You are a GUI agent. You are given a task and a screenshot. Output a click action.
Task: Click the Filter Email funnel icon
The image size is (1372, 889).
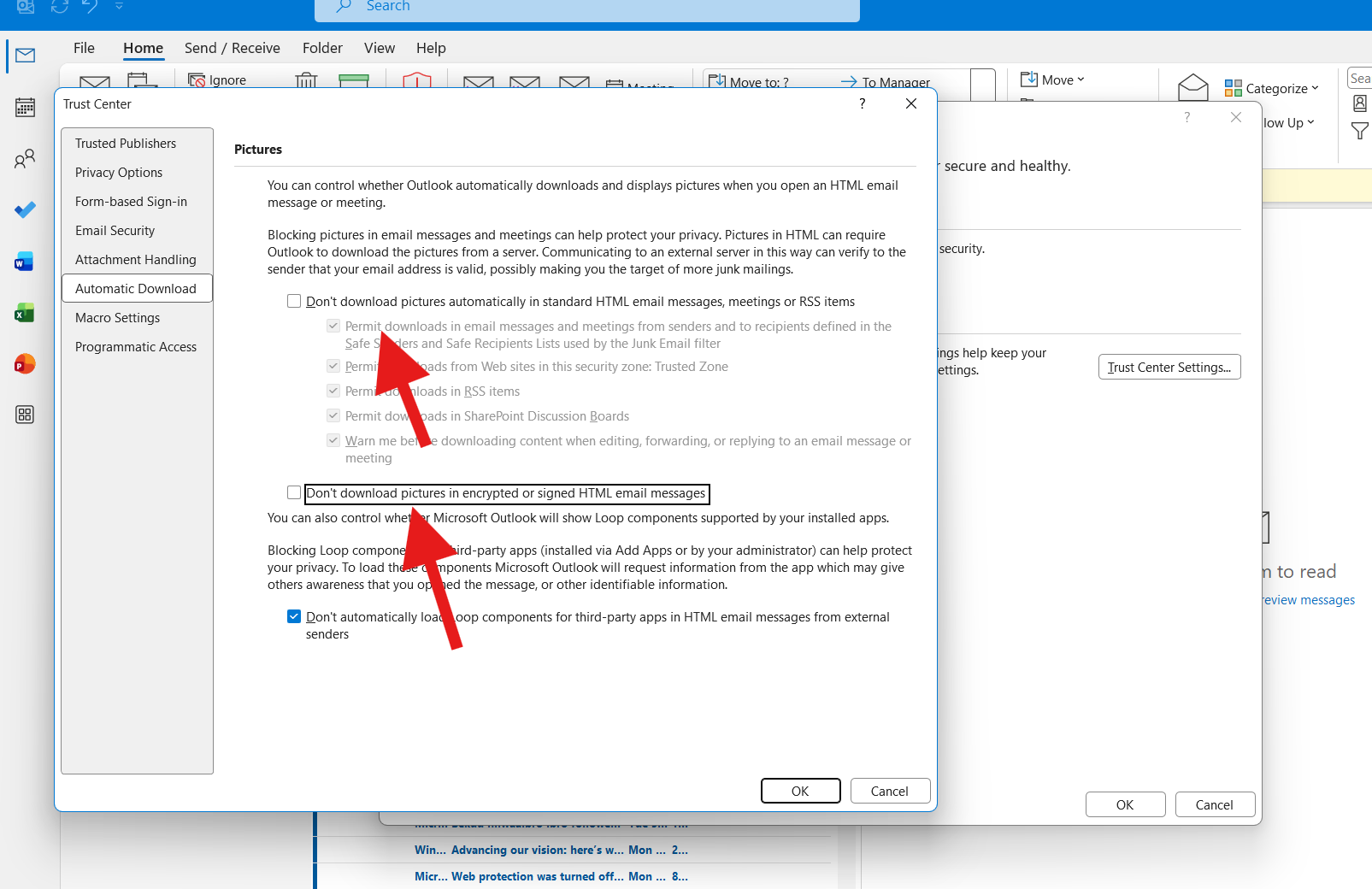click(1359, 131)
